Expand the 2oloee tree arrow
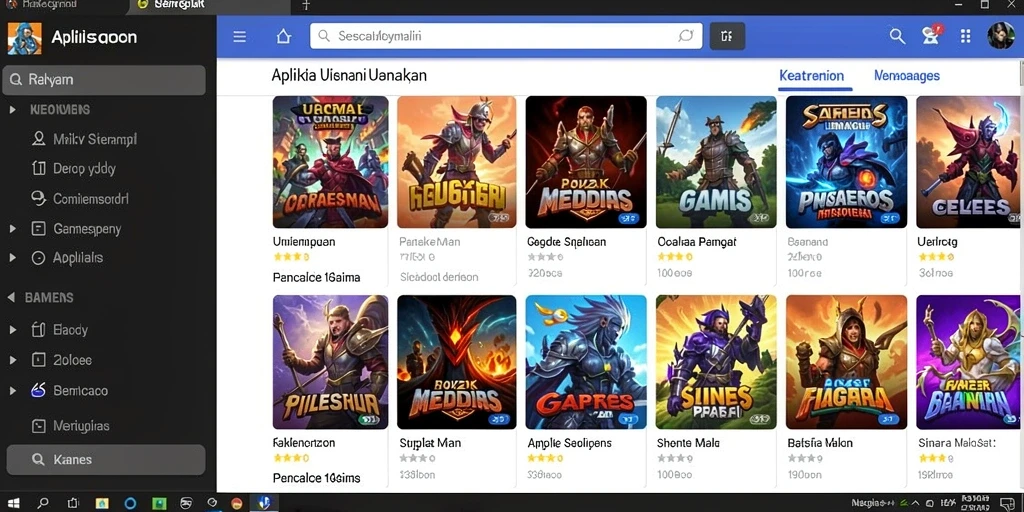The width and height of the screenshot is (1024, 512). click(x=12, y=360)
